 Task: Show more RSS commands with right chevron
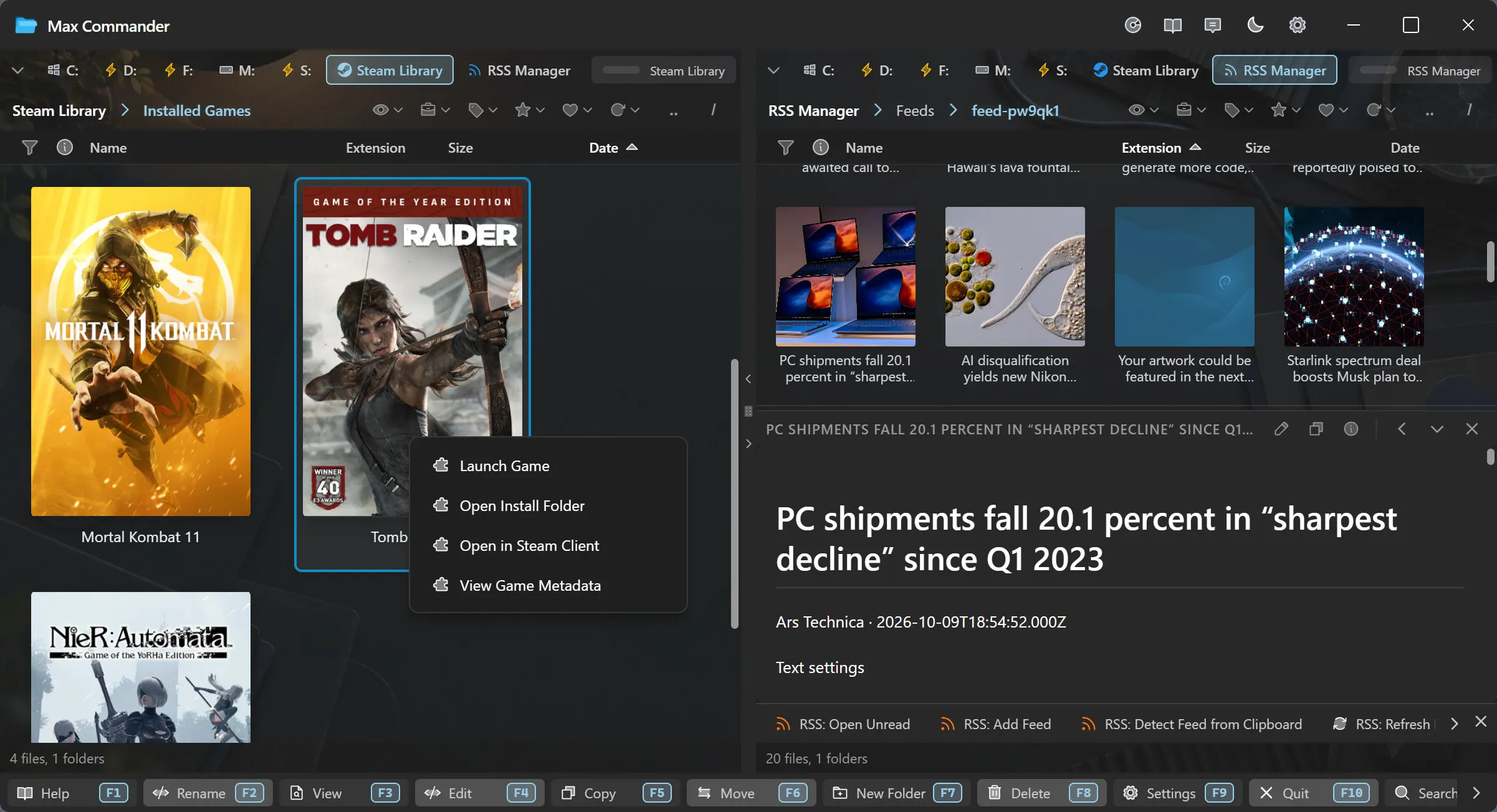tap(1454, 724)
